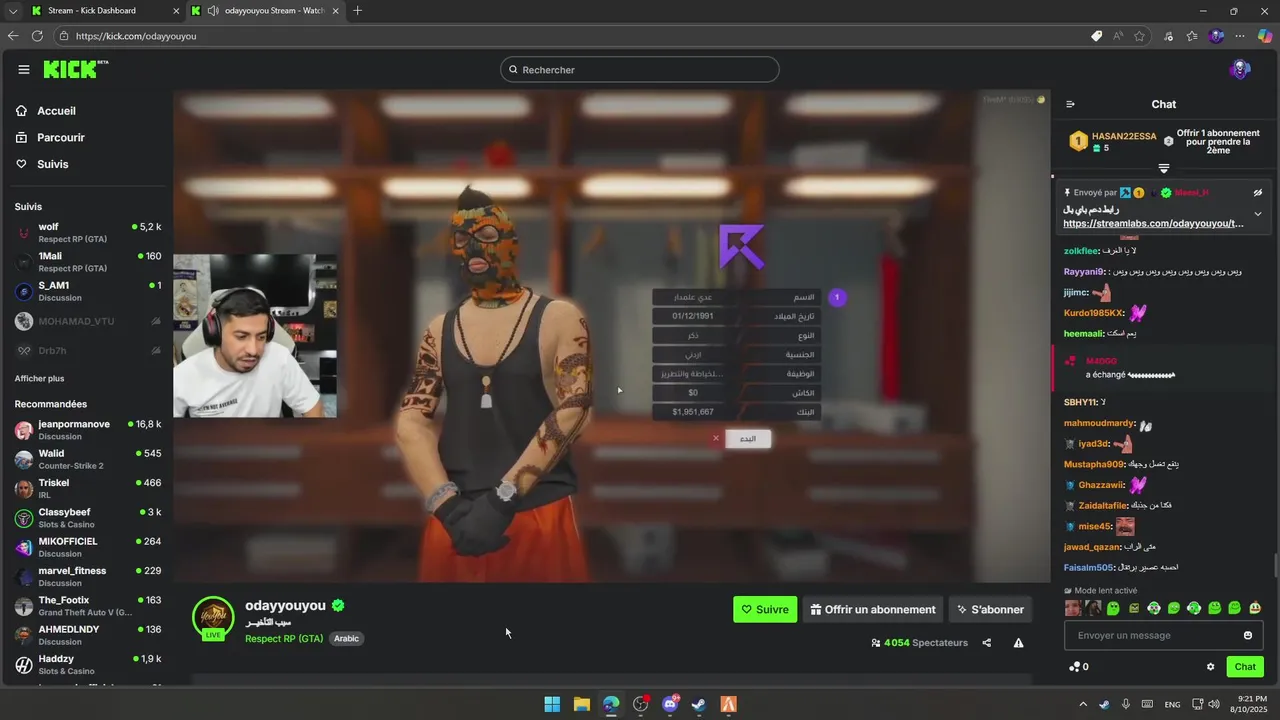
Task: Open jeanpormanove recommended channel
Action: click(88, 430)
